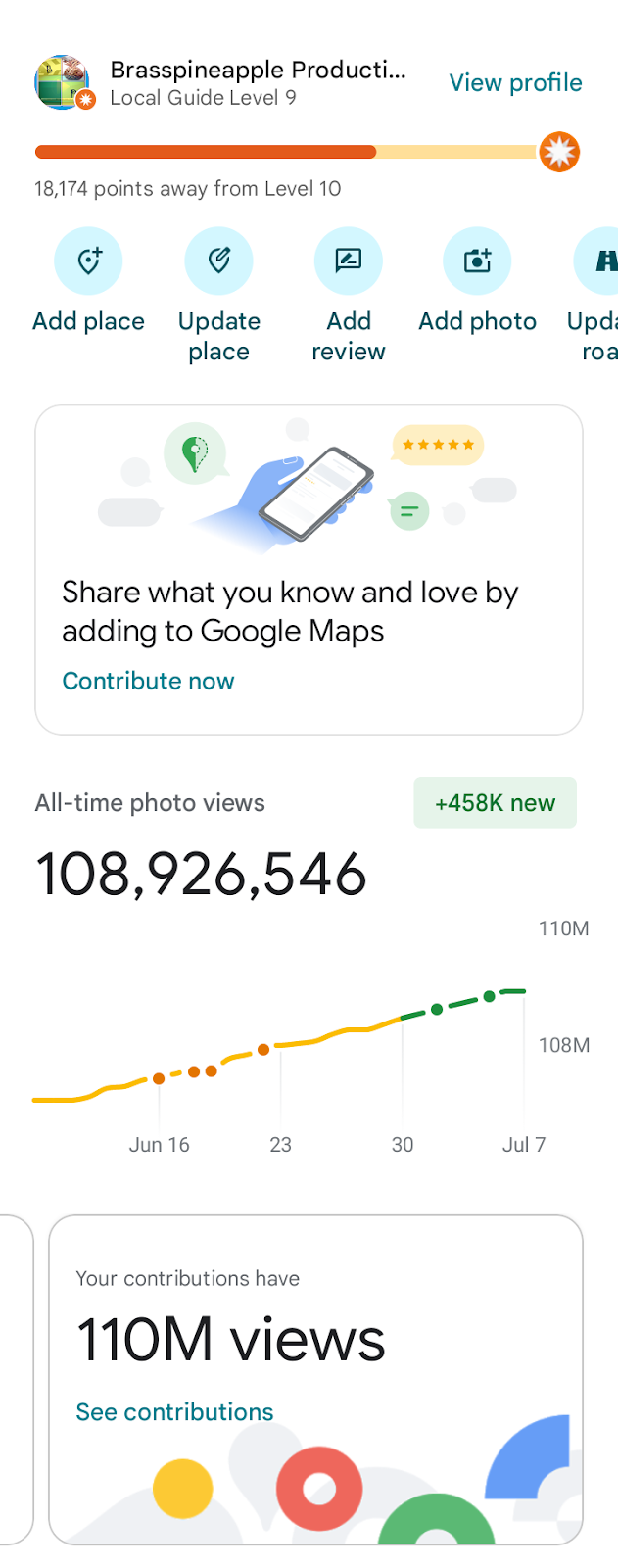Open the 110M views contributions card

pos(315,1380)
